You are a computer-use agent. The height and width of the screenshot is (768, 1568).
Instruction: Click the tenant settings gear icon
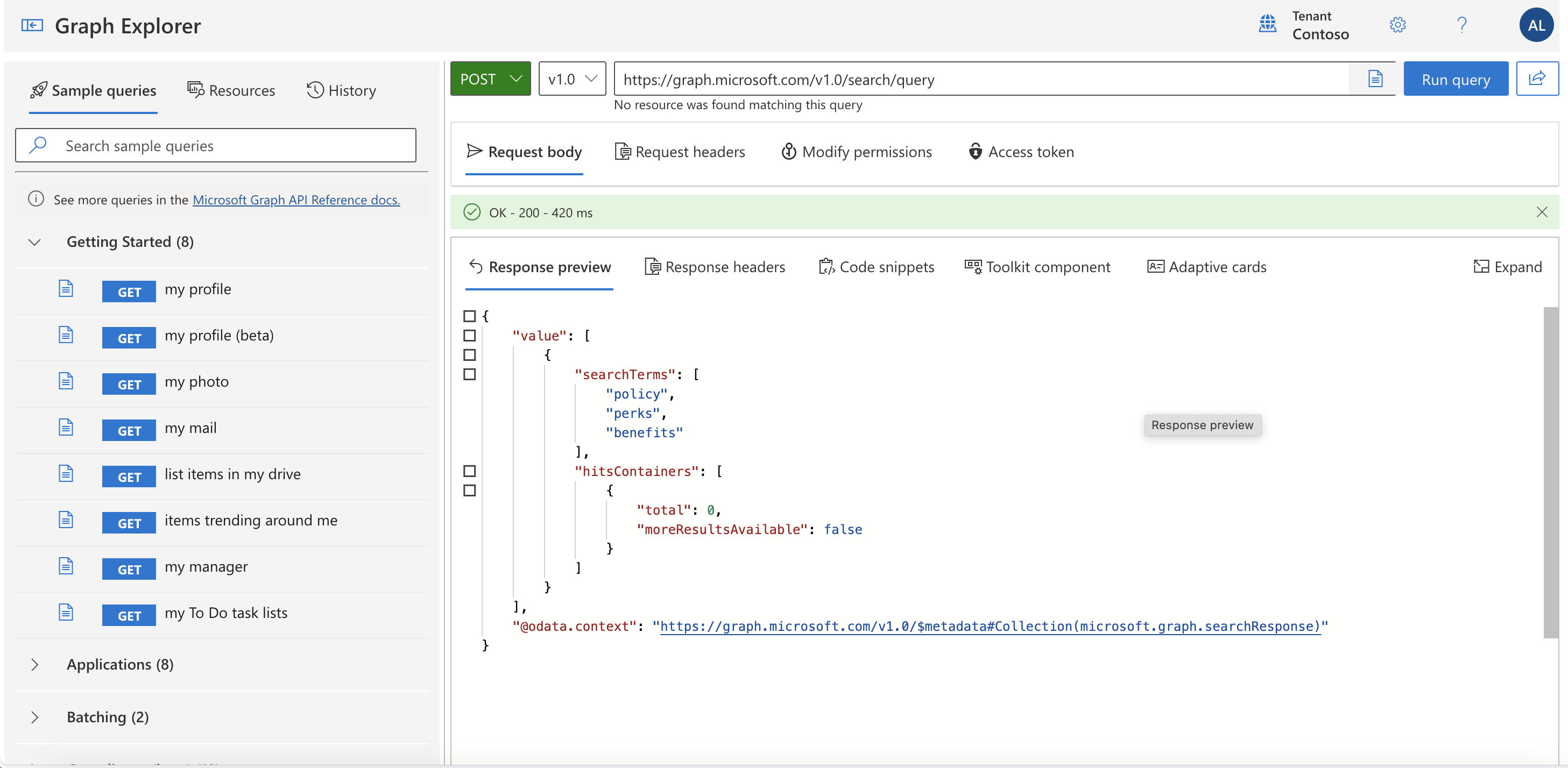click(1398, 24)
